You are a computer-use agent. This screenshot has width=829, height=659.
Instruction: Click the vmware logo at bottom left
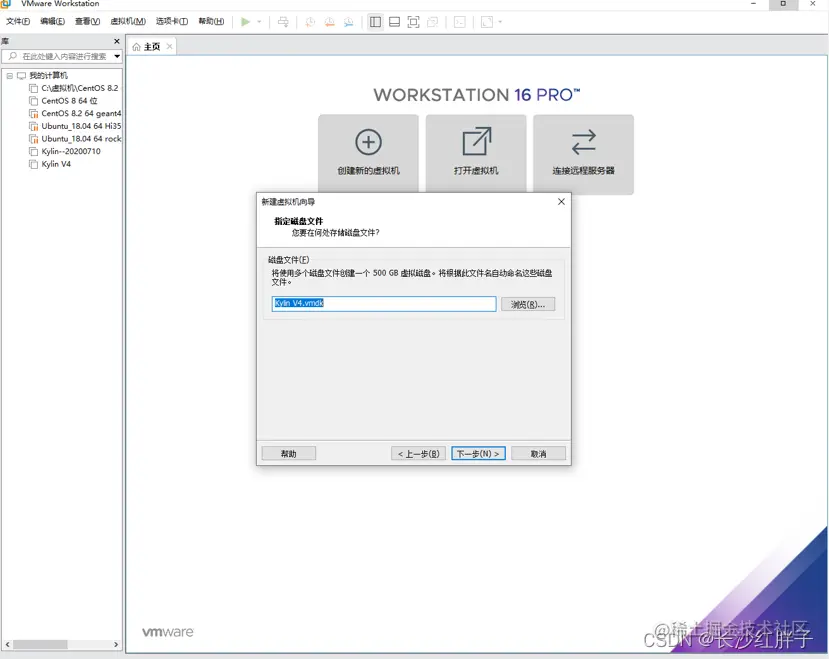(x=168, y=632)
